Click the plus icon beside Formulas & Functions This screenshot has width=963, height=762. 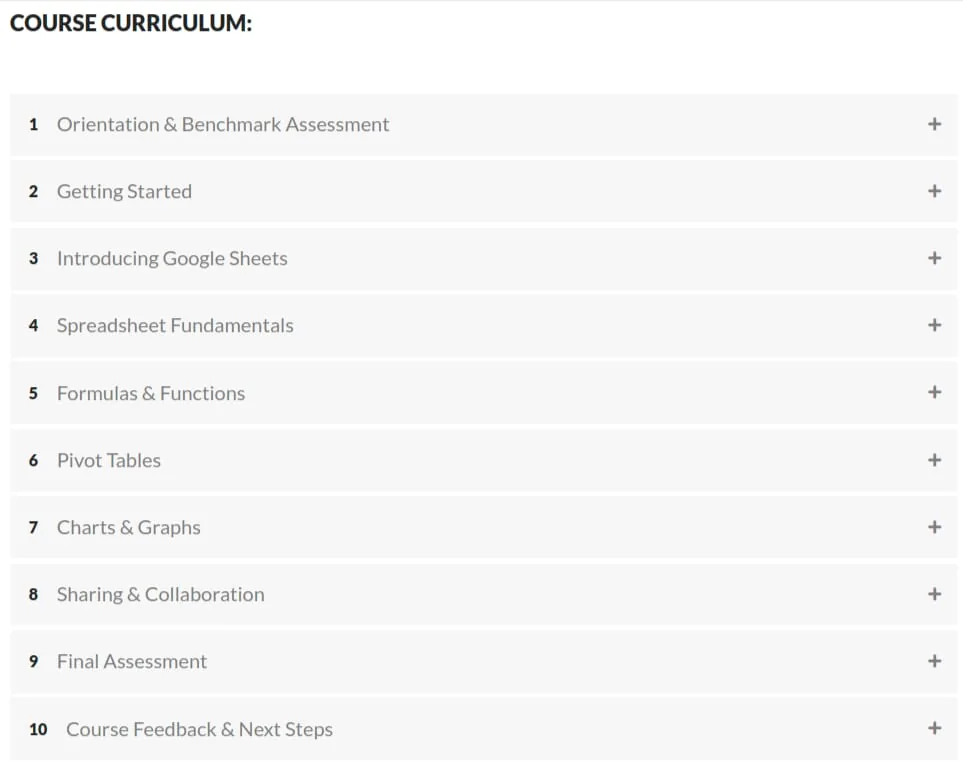click(x=934, y=392)
